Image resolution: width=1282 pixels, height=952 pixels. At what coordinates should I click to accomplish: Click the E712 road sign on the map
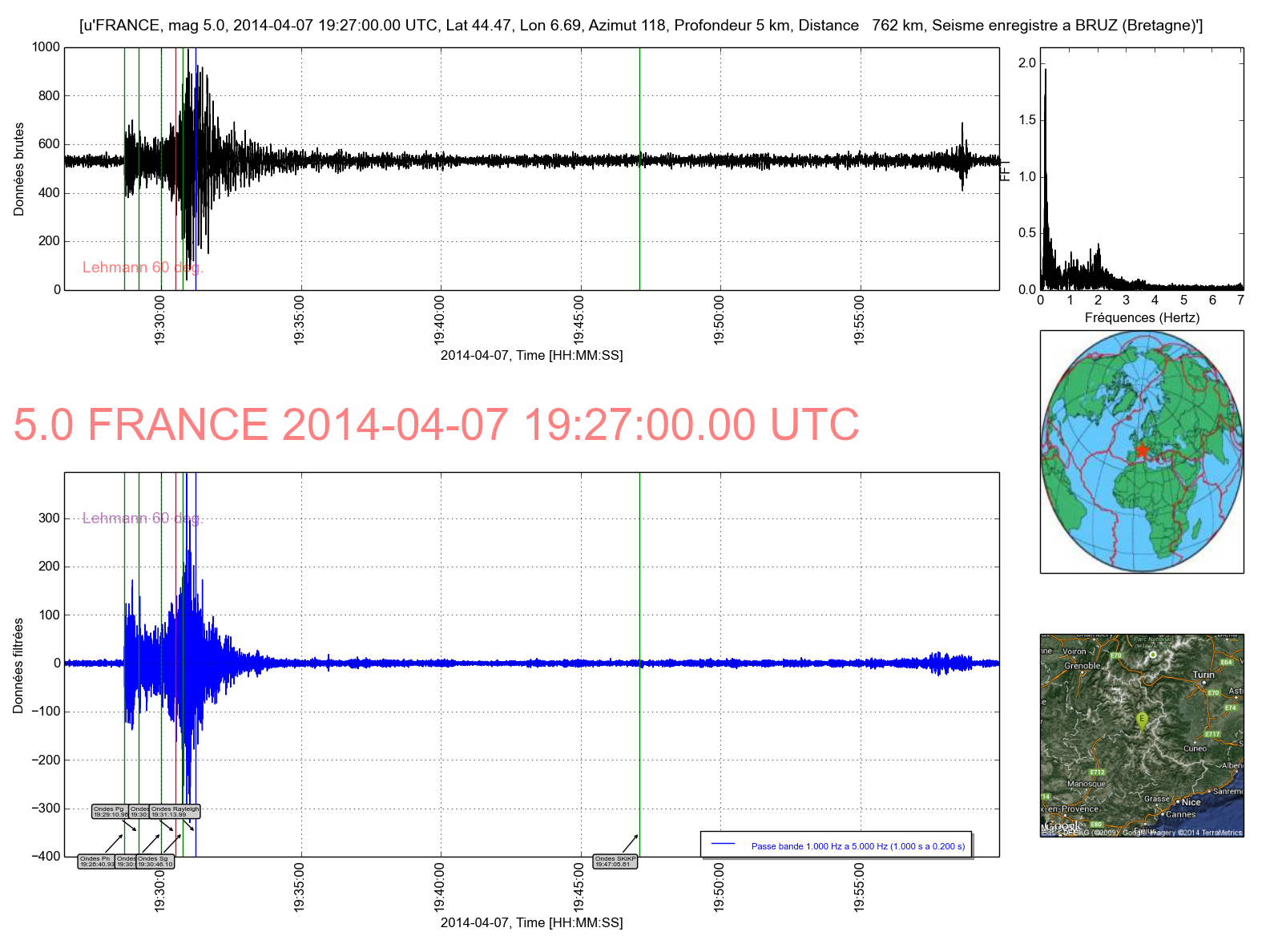(x=1096, y=772)
